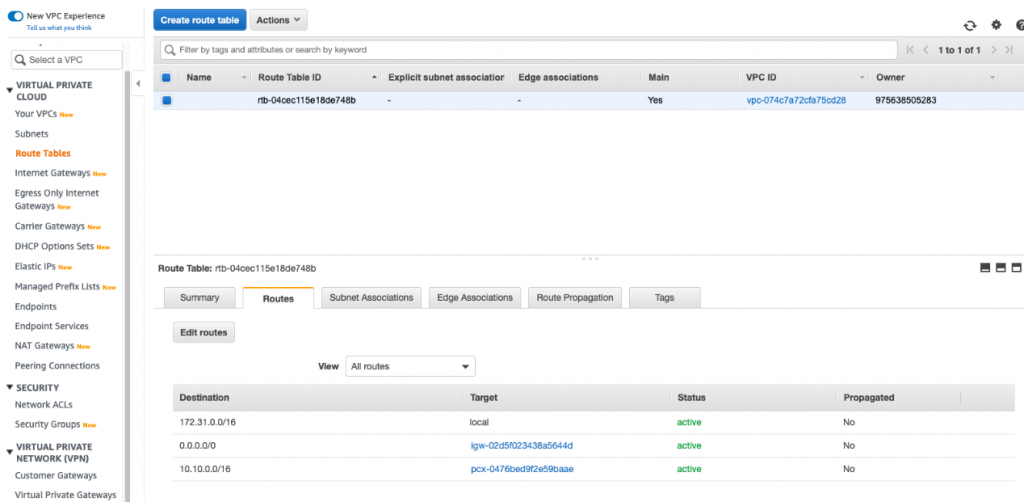
Task: Collapse the left navigation pane arrow
Action: (138, 84)
